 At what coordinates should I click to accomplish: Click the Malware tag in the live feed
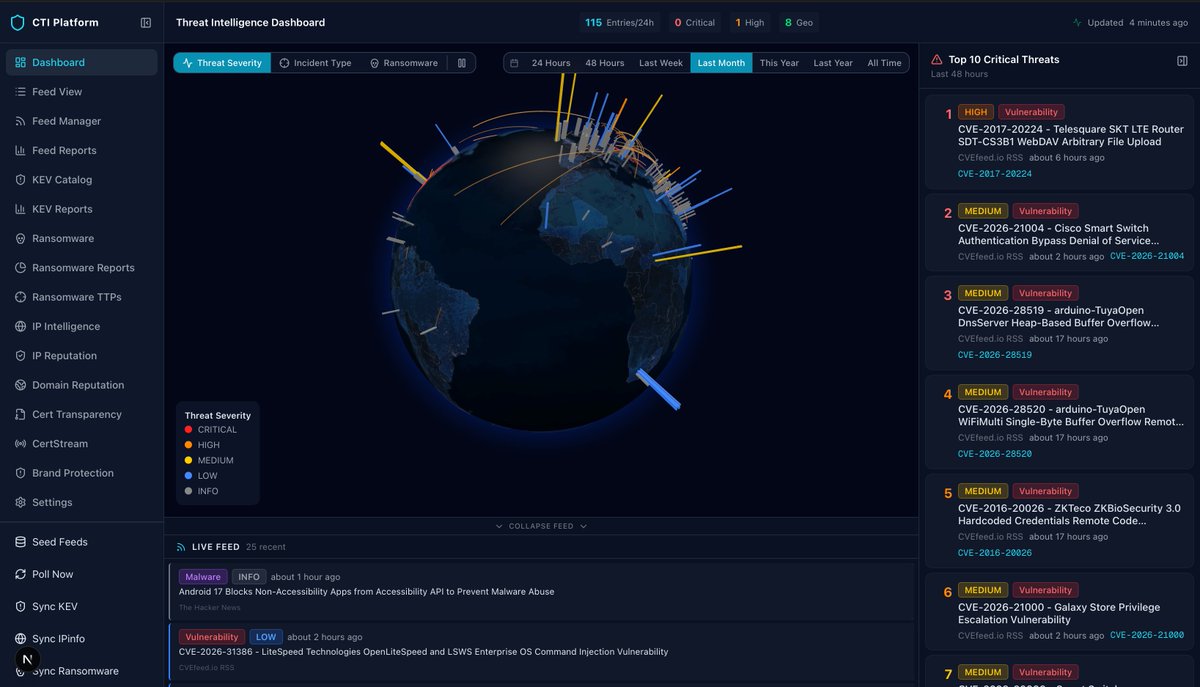[203, 577]
